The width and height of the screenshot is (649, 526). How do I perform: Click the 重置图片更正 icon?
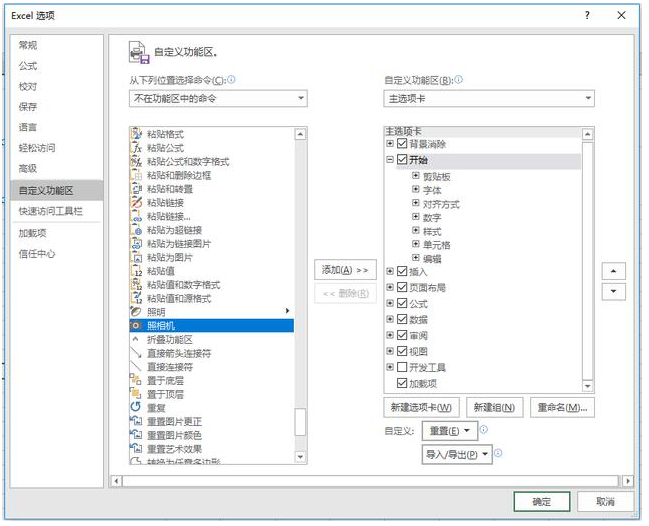pos(136,421)
